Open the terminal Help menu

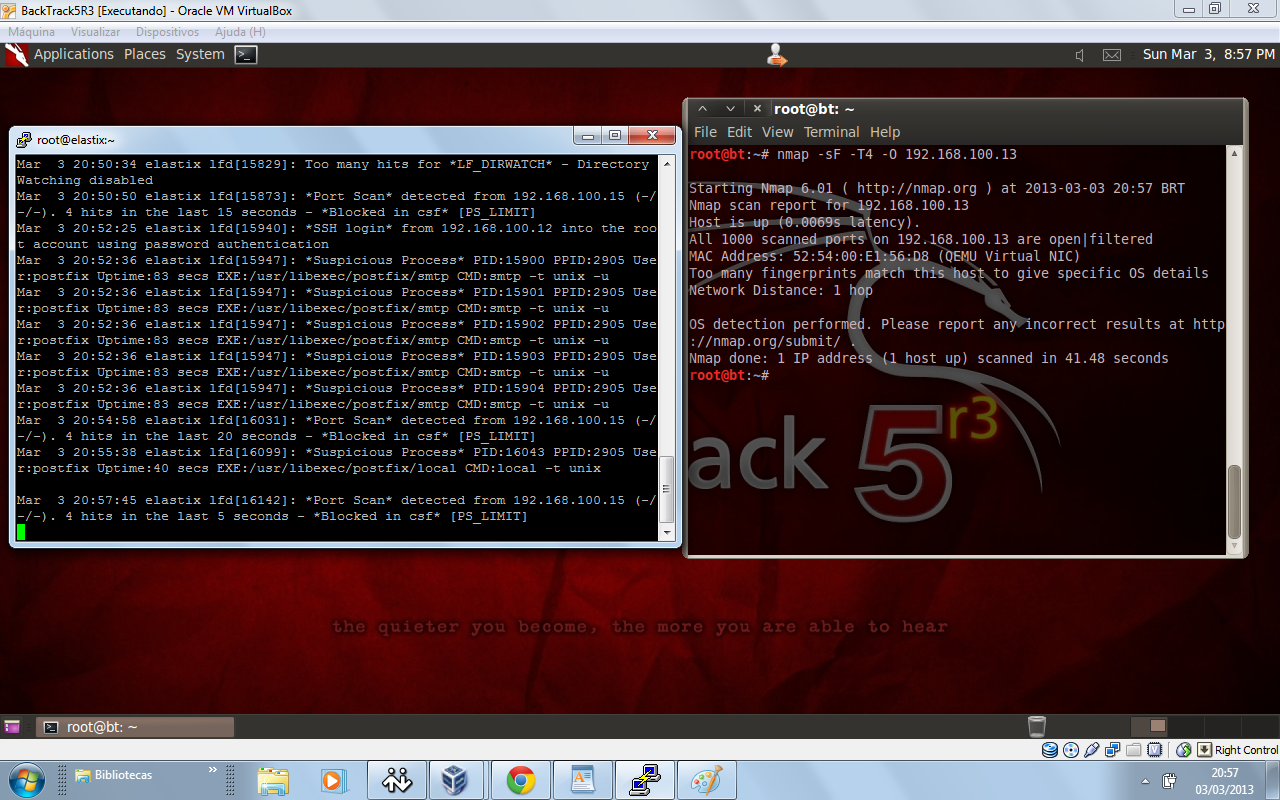click(x=885, y=132)
